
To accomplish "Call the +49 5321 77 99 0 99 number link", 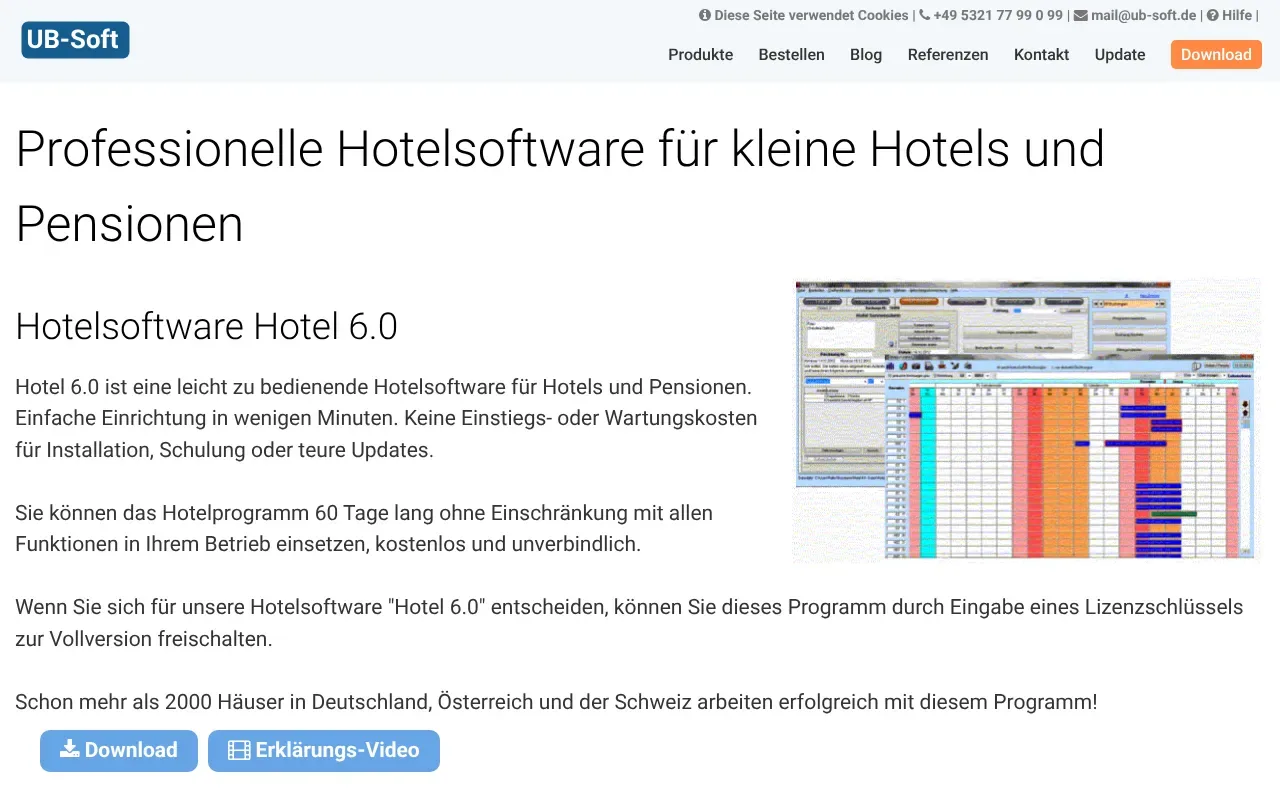I will [x=996, y=15].
